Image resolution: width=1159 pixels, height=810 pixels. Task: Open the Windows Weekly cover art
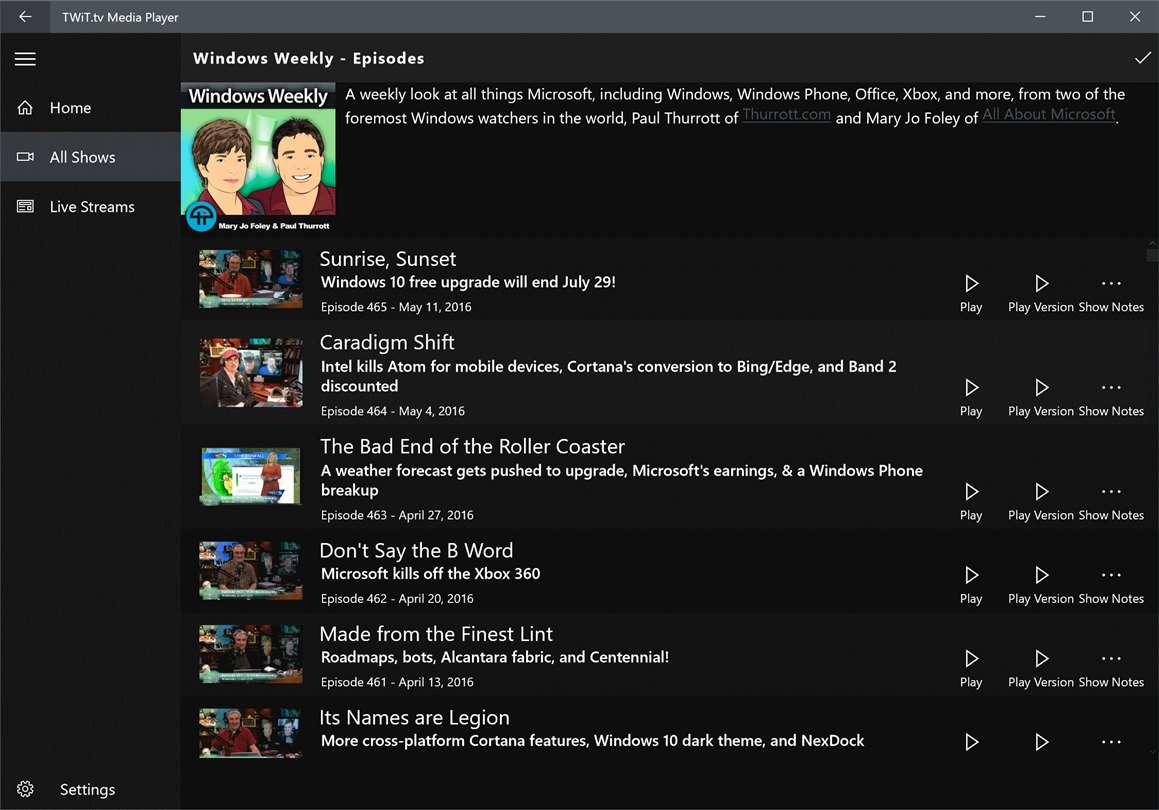[x=258, y=159]
